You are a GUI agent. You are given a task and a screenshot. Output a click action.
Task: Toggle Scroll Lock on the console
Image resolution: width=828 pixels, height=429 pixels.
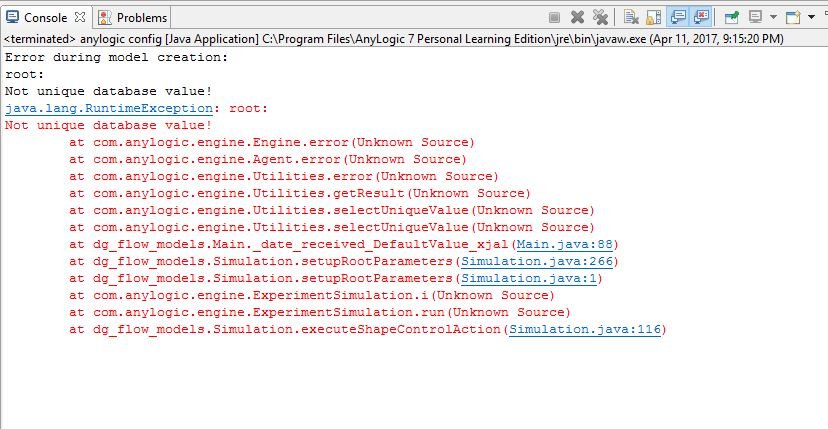coord(654,17)
